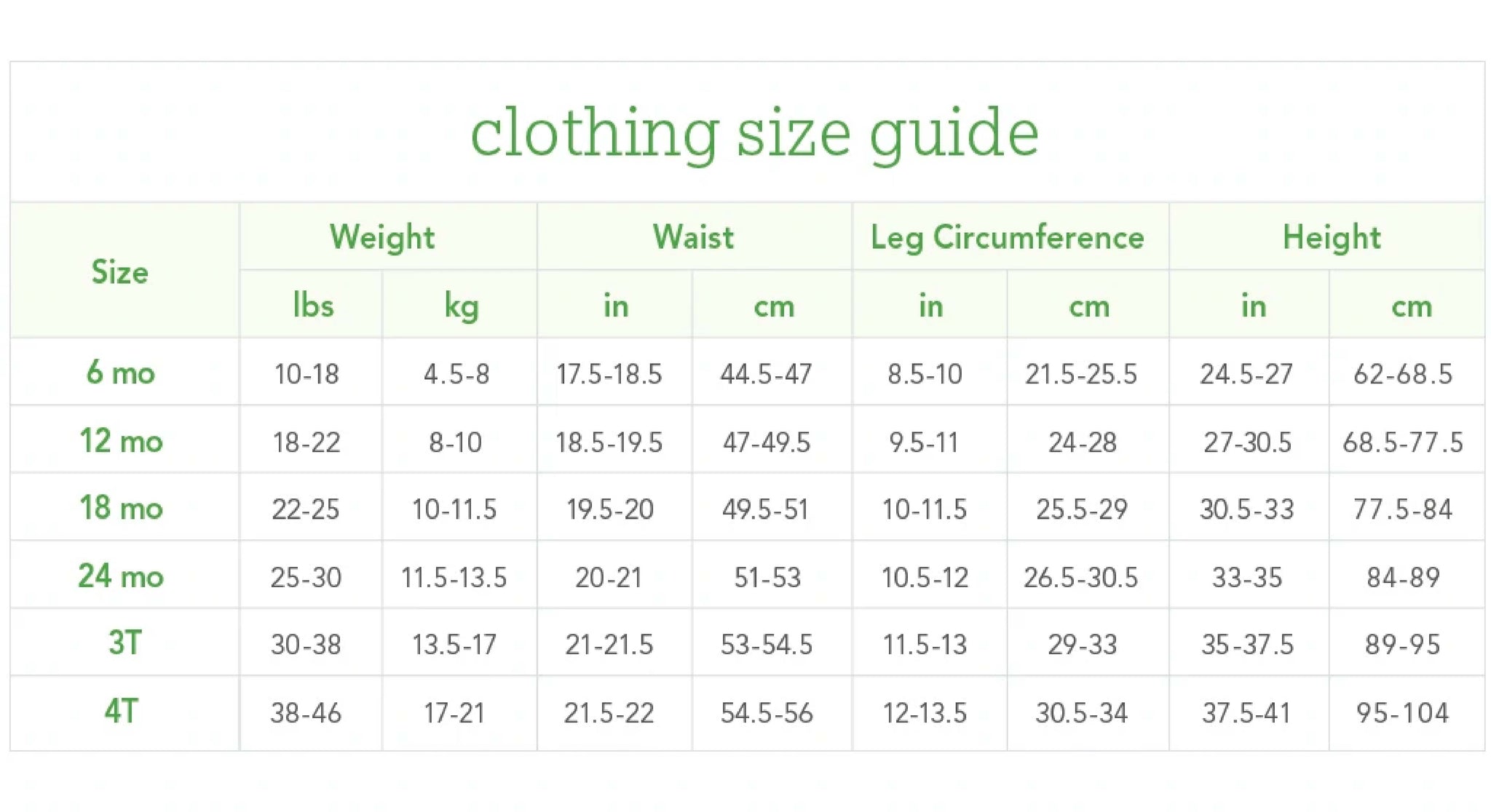Click the 53-54.5 waist cm cell

pos(767,645)
